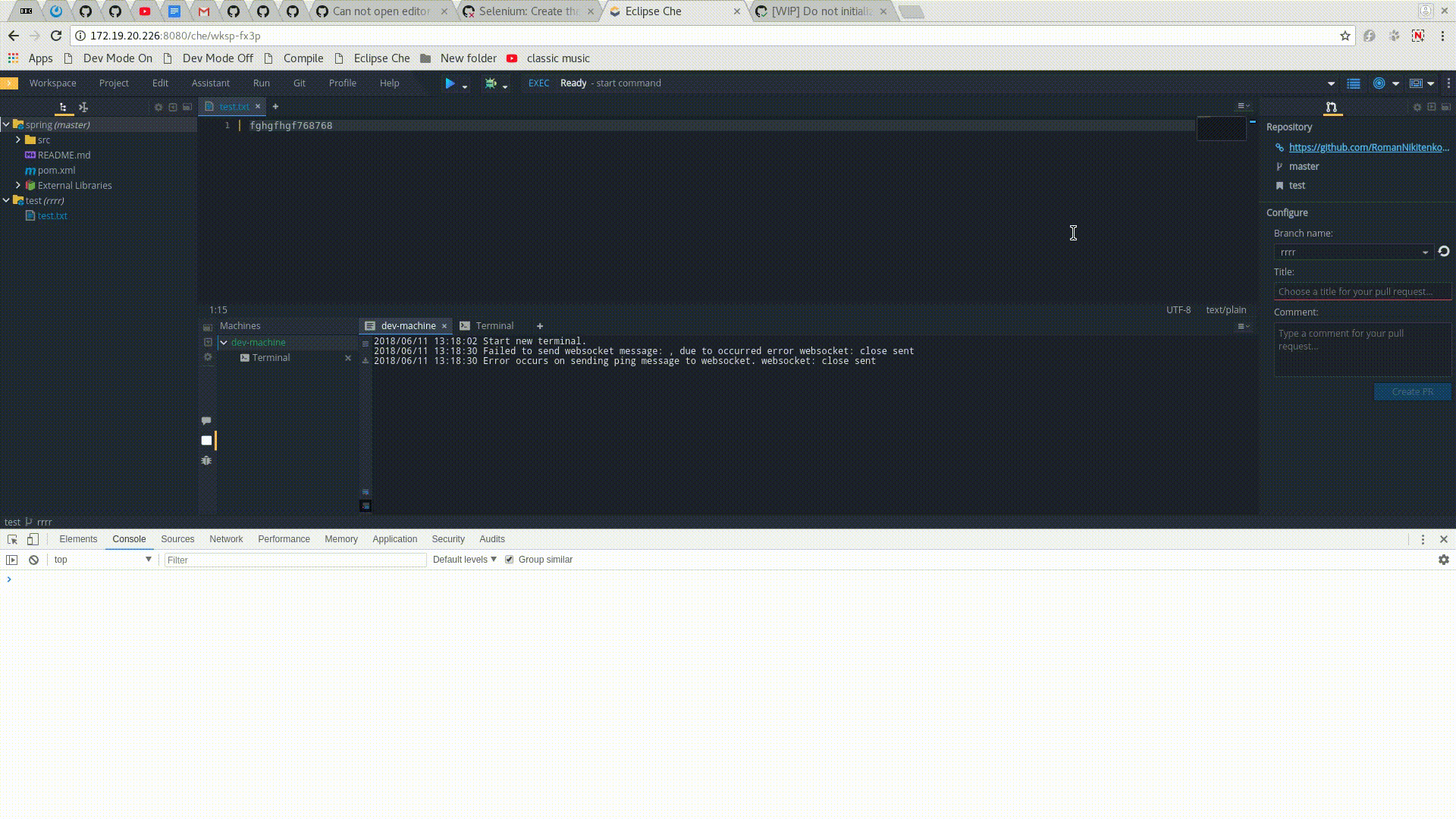Click the pull request Title field
Viewport: 1456px width, 819px height.
tap(1361, 291)
